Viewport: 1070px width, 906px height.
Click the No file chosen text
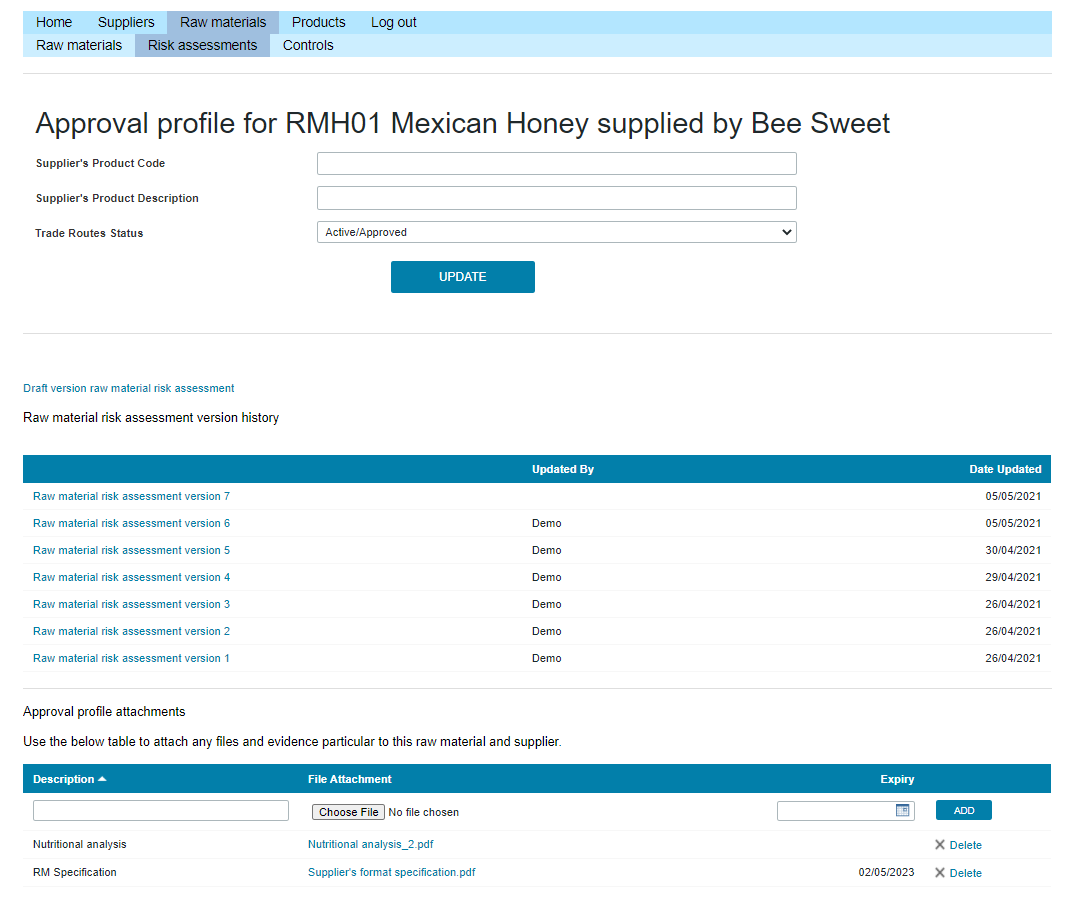click(424, 813)
